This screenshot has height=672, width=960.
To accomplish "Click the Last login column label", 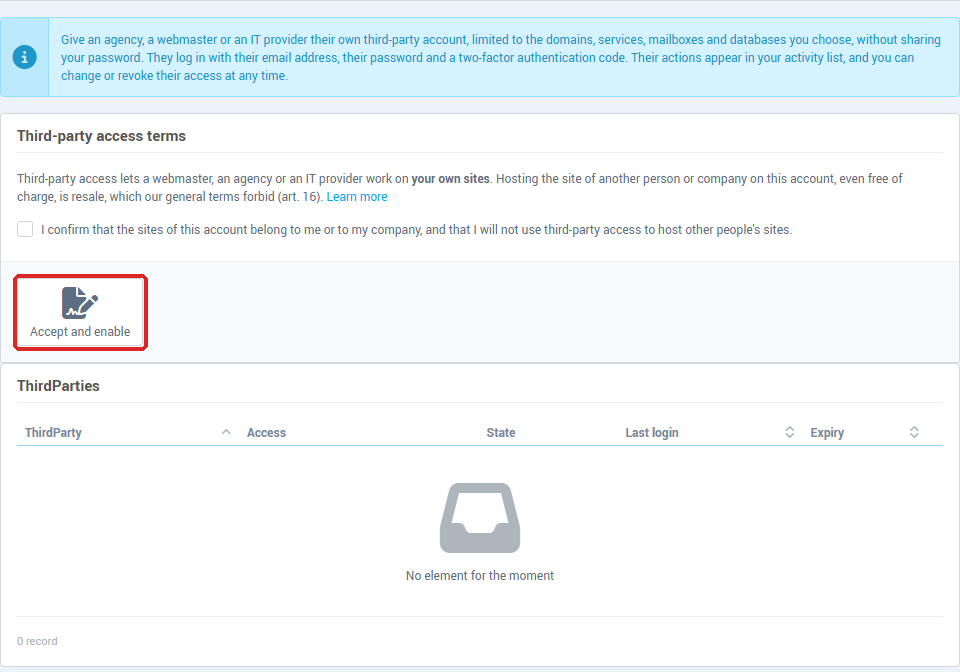I will coord(652,433).
